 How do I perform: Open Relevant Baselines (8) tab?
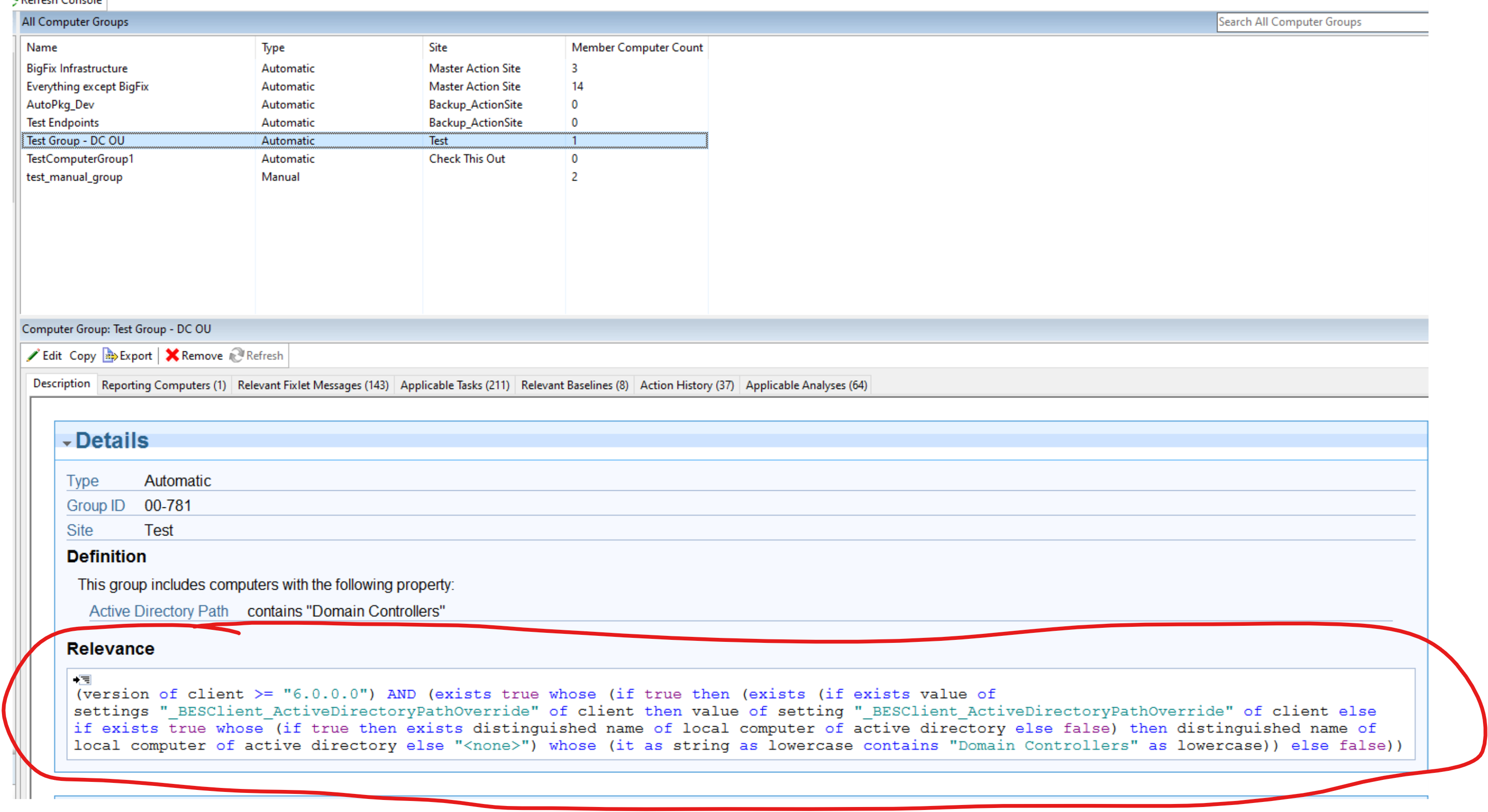[575, 385]
